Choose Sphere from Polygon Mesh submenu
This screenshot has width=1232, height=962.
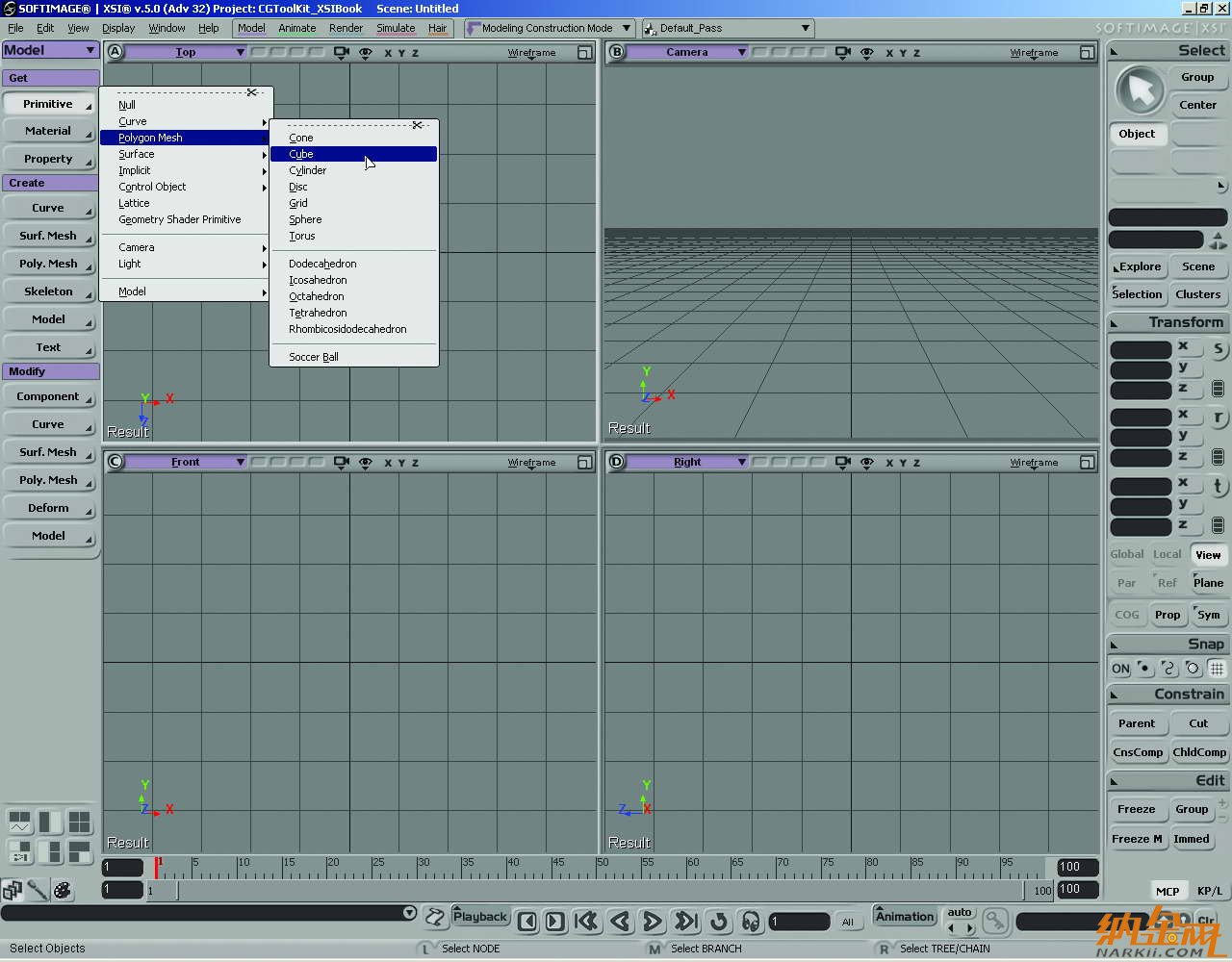click(x=353, y=219)
